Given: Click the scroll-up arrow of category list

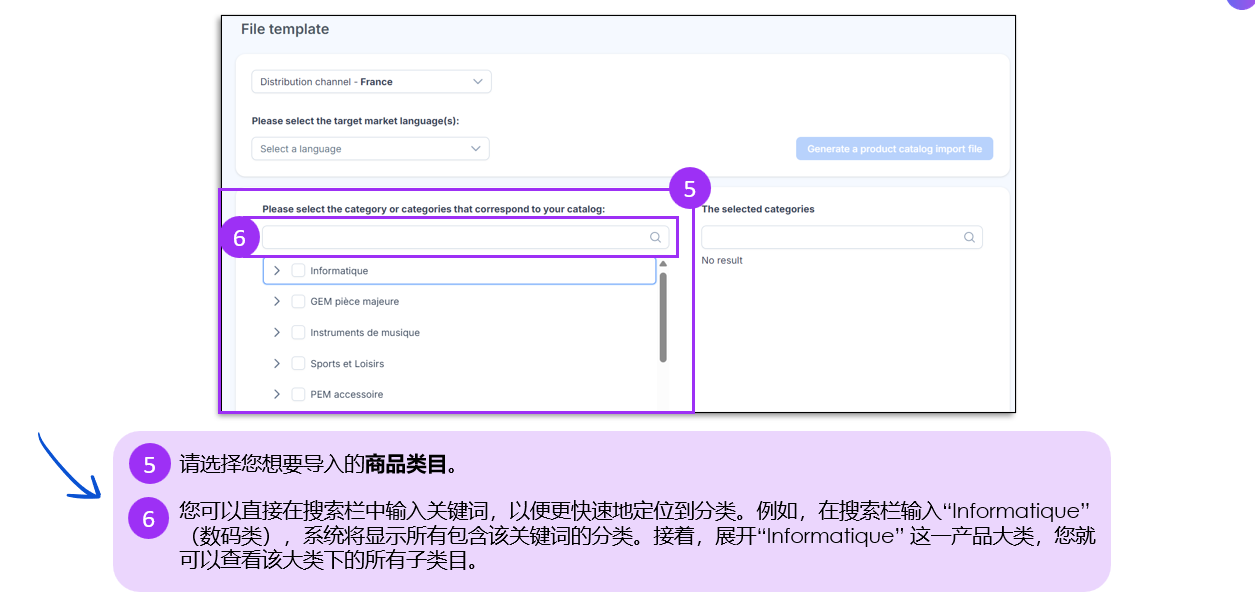Looking at the screenshot, I should click(663, 264).
